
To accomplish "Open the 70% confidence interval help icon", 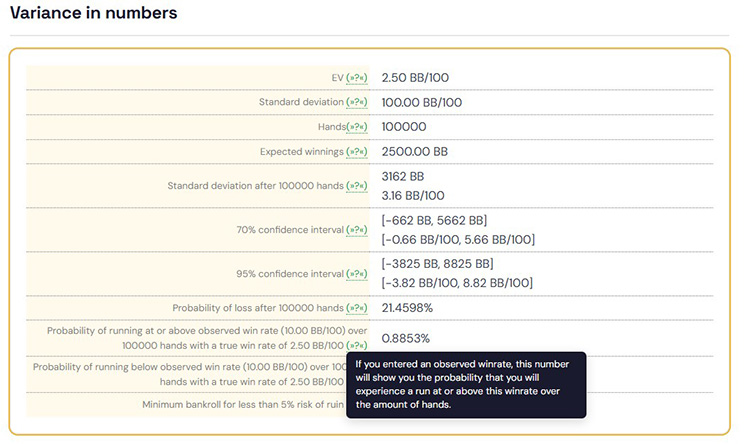I will 356,230.
